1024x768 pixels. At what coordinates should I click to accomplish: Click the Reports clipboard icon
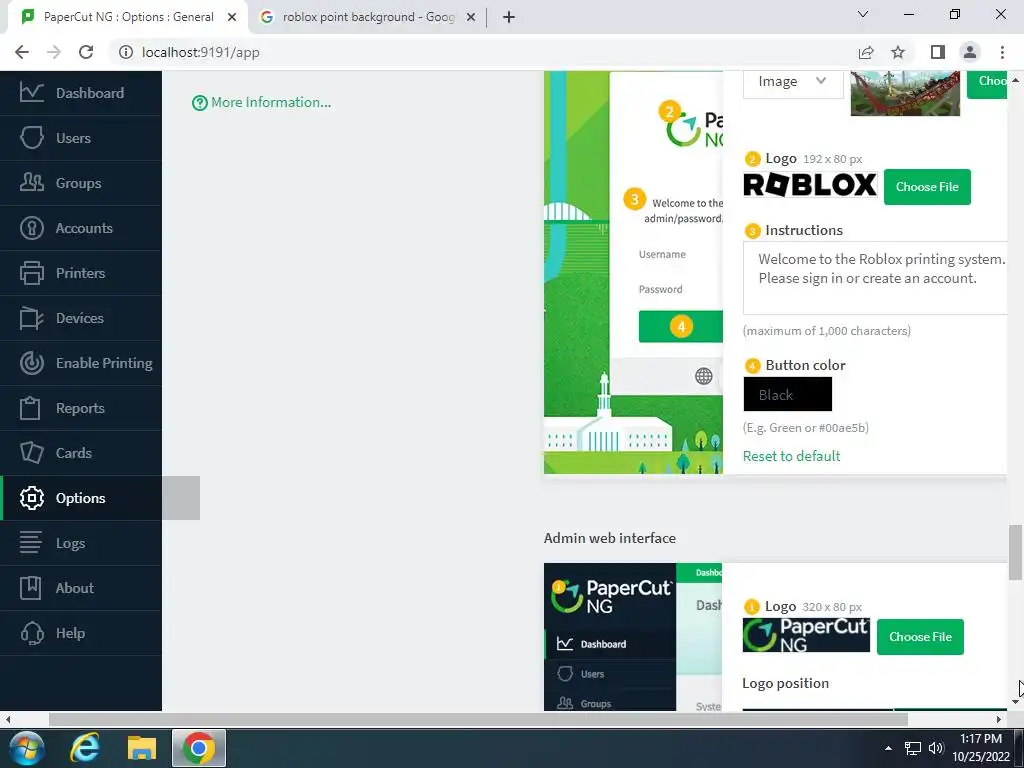[x=30, y=408]
